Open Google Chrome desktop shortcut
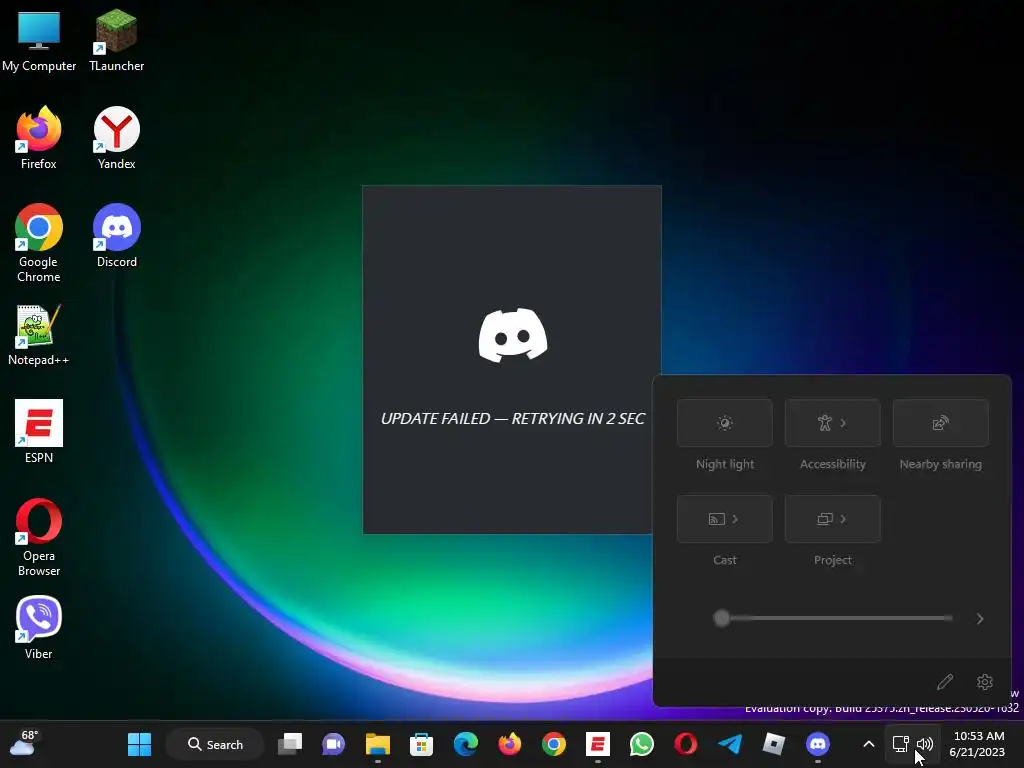This screenshot has height=768, width=1024. click(x=39, y=243)
